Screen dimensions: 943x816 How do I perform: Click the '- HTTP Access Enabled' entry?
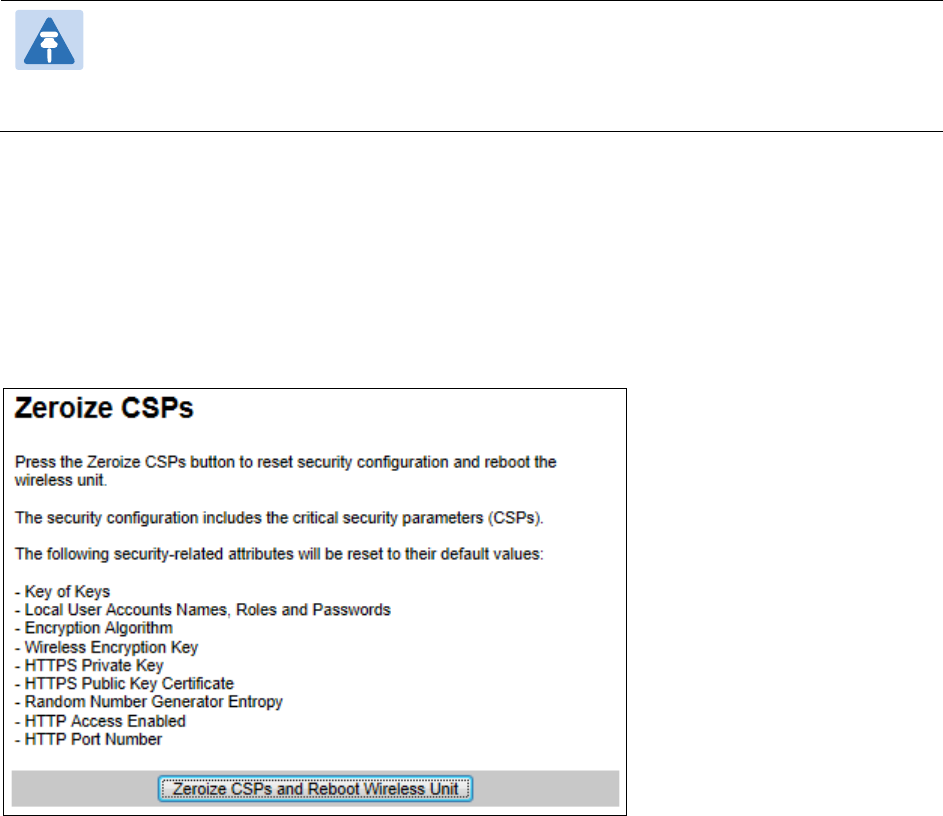click(100, 721)
